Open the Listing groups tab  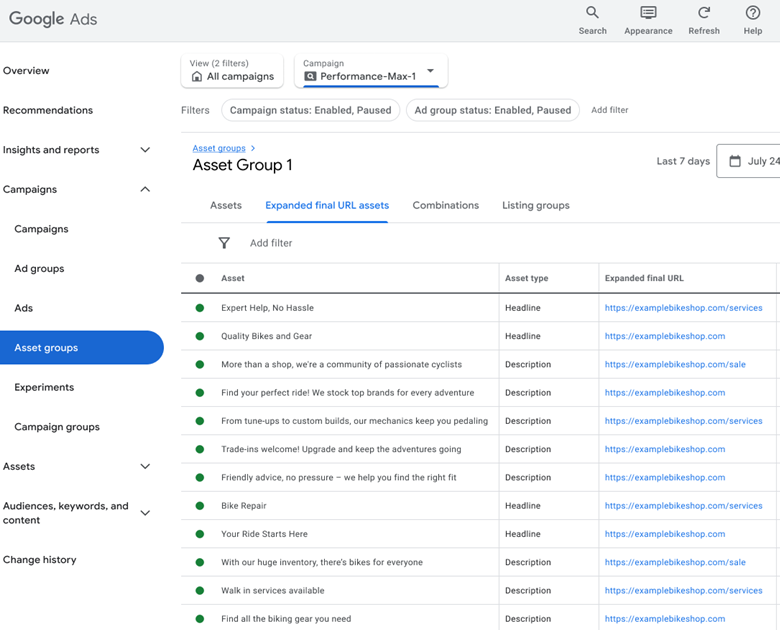tap(535, 205)
